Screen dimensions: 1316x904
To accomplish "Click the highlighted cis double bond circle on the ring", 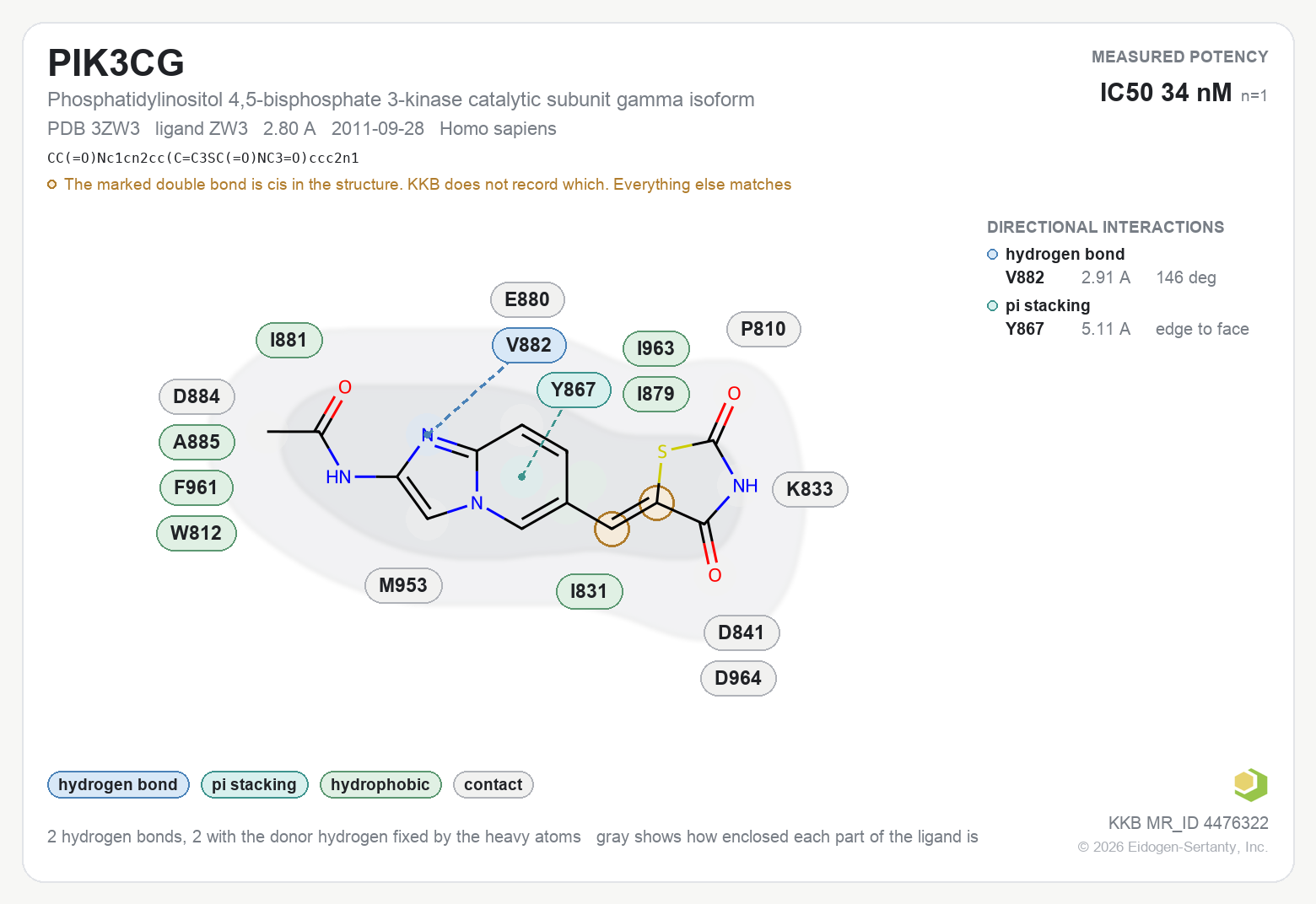I will (x=656, y=503).
